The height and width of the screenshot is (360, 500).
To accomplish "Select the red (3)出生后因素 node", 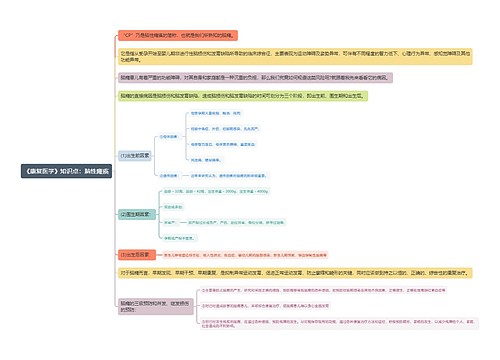I will click(137, 255).
